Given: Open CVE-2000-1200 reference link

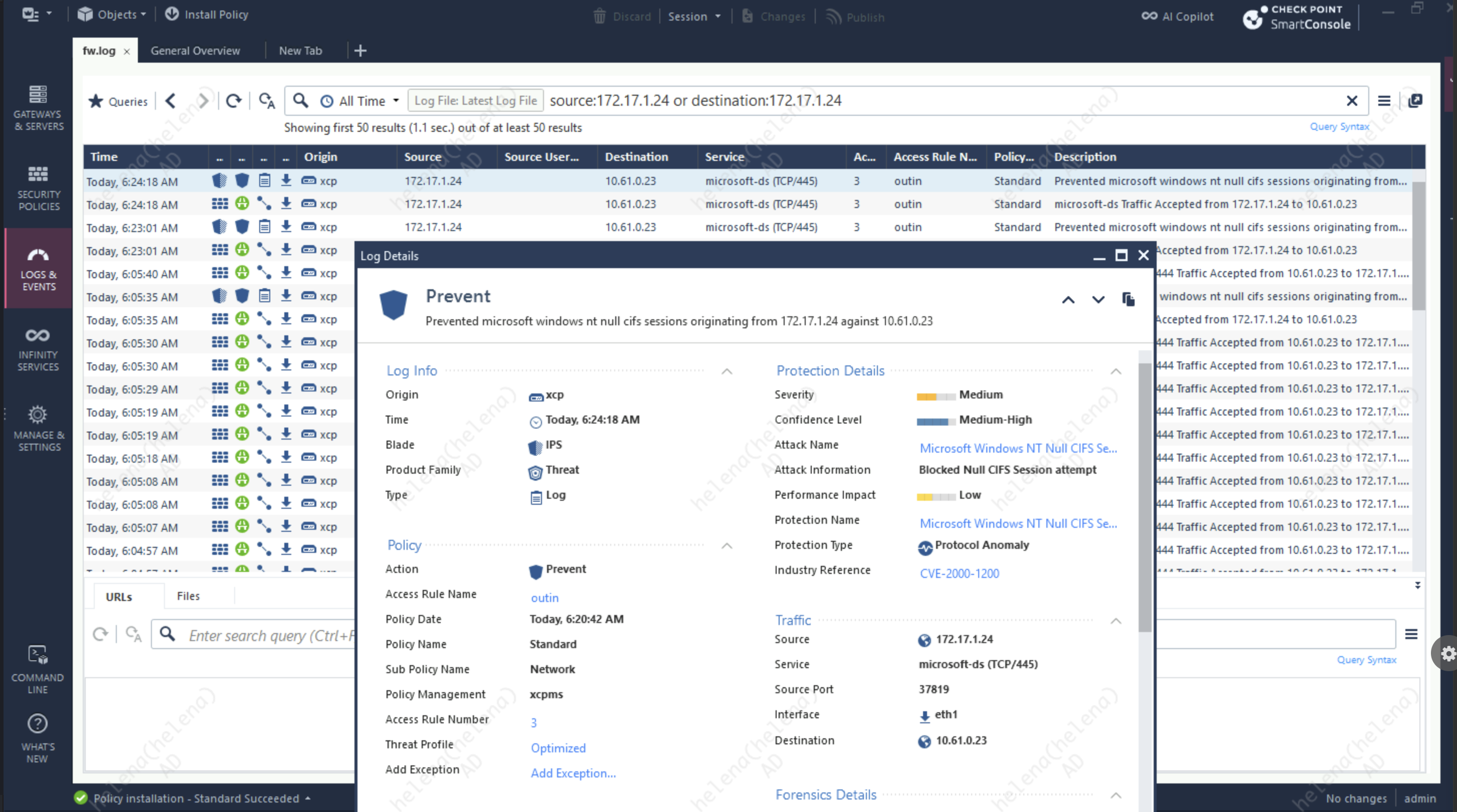Looking at the screenshot, I should click(959, 573).
